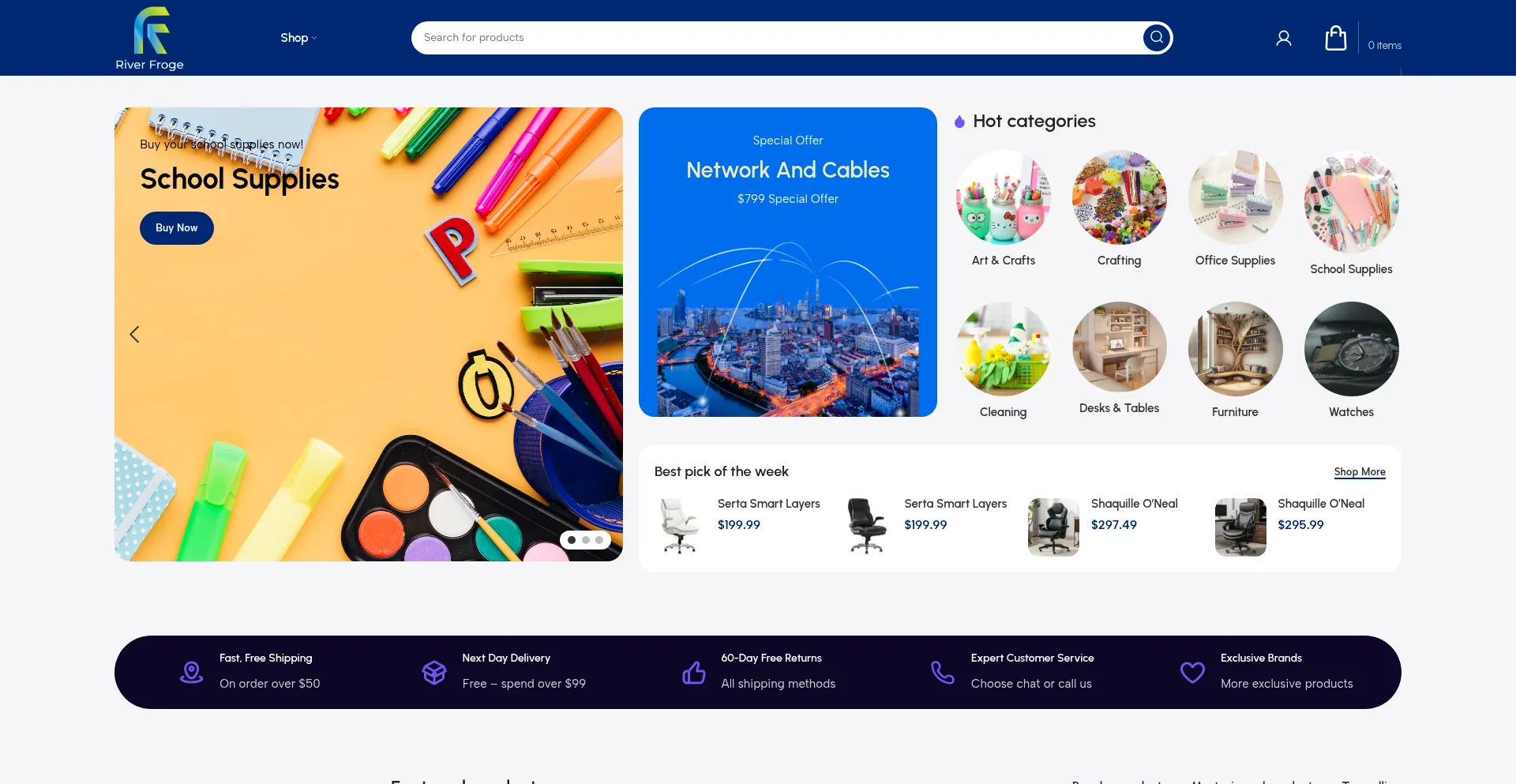Open the Art & Crafts category
1516x784 pixels.
click(1003, 208)
